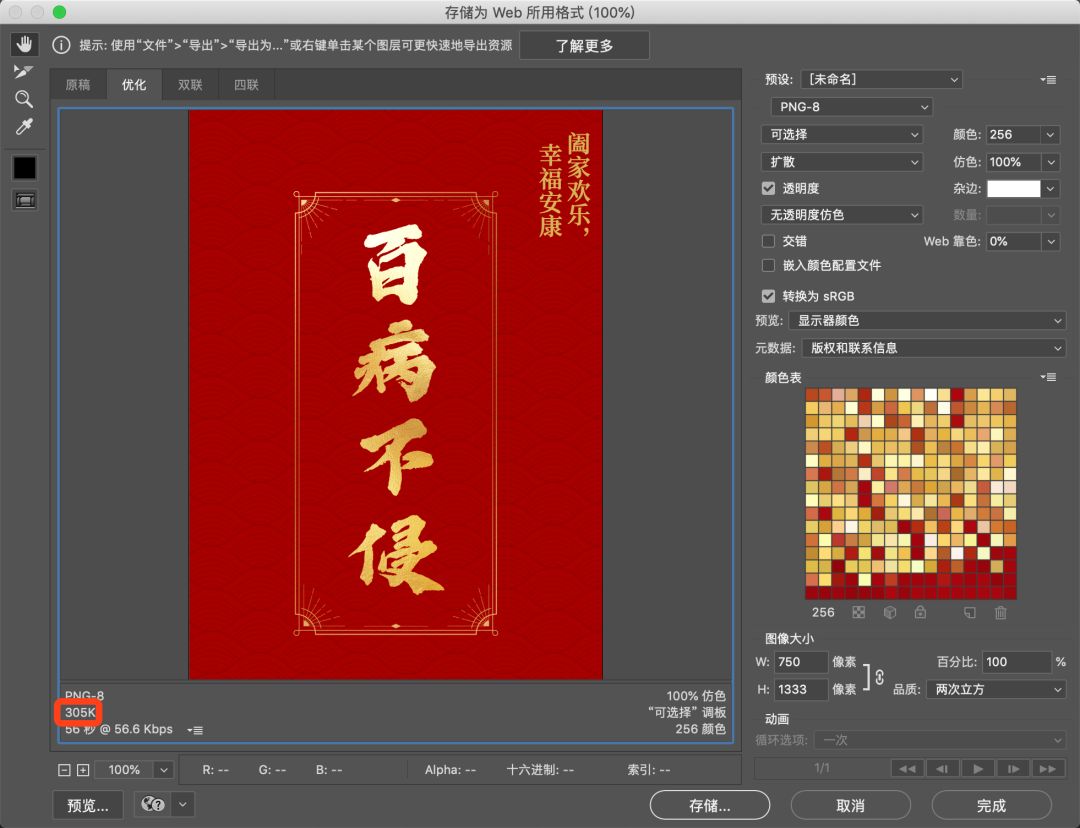The width and height of the screenshot is (1080, 828).
Task: Open the 品质 两次立方 dropdown
Action: (x=995, y=689)
